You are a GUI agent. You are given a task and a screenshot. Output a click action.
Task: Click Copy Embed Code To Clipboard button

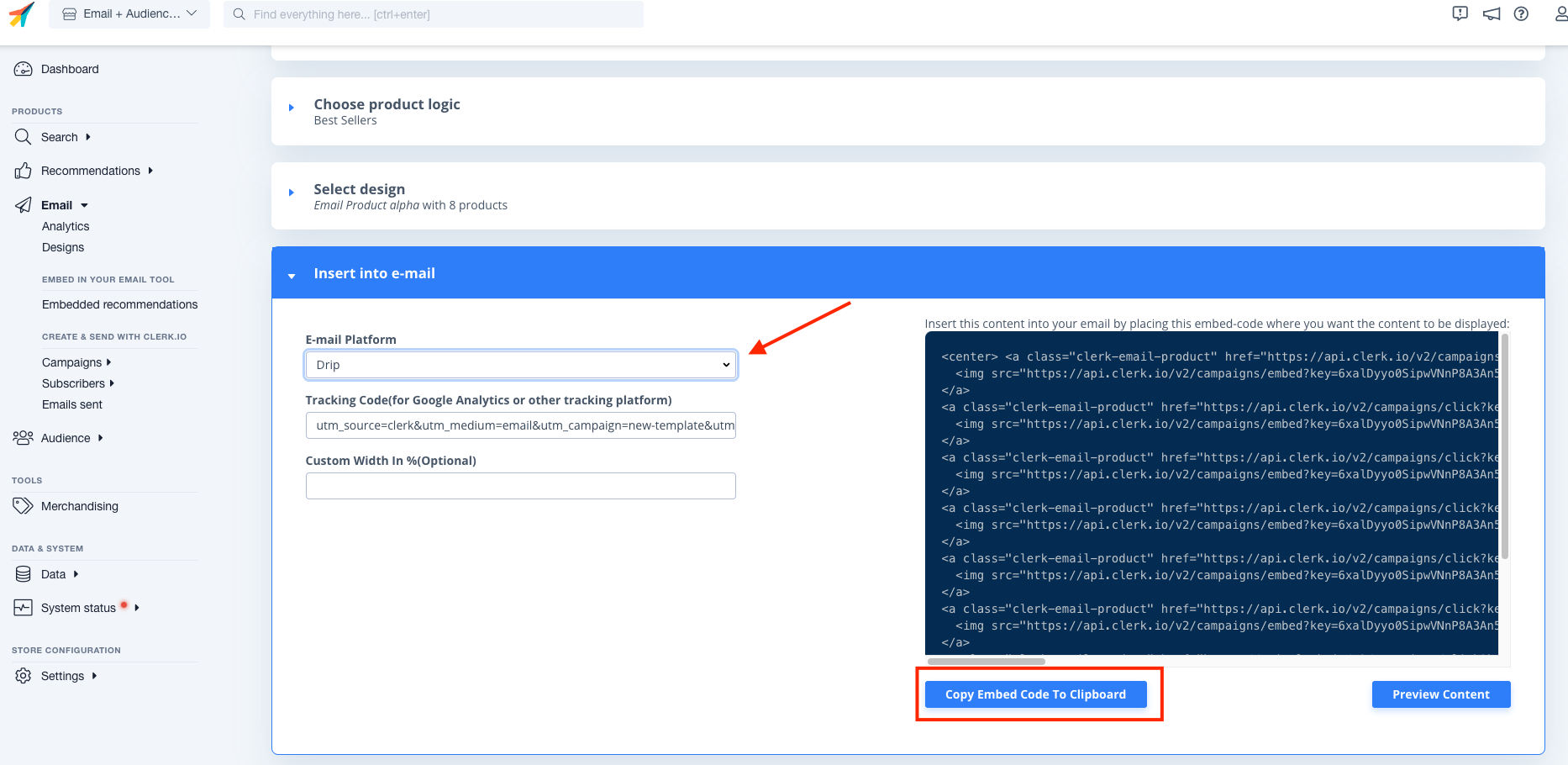[x=1035, y=694]
